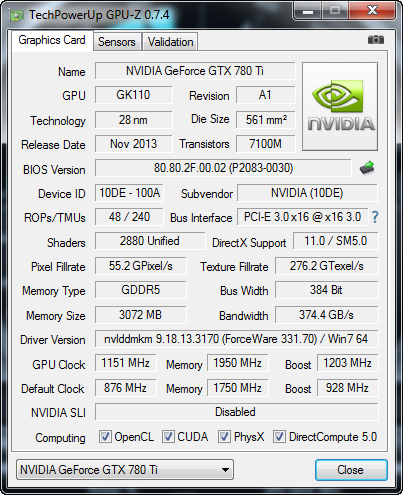Image resolution: width=403 pixels, height=495 pixels.
Task: Click the BIOS save chip icon
Action: pyautogui.click(x=367, y=168)
